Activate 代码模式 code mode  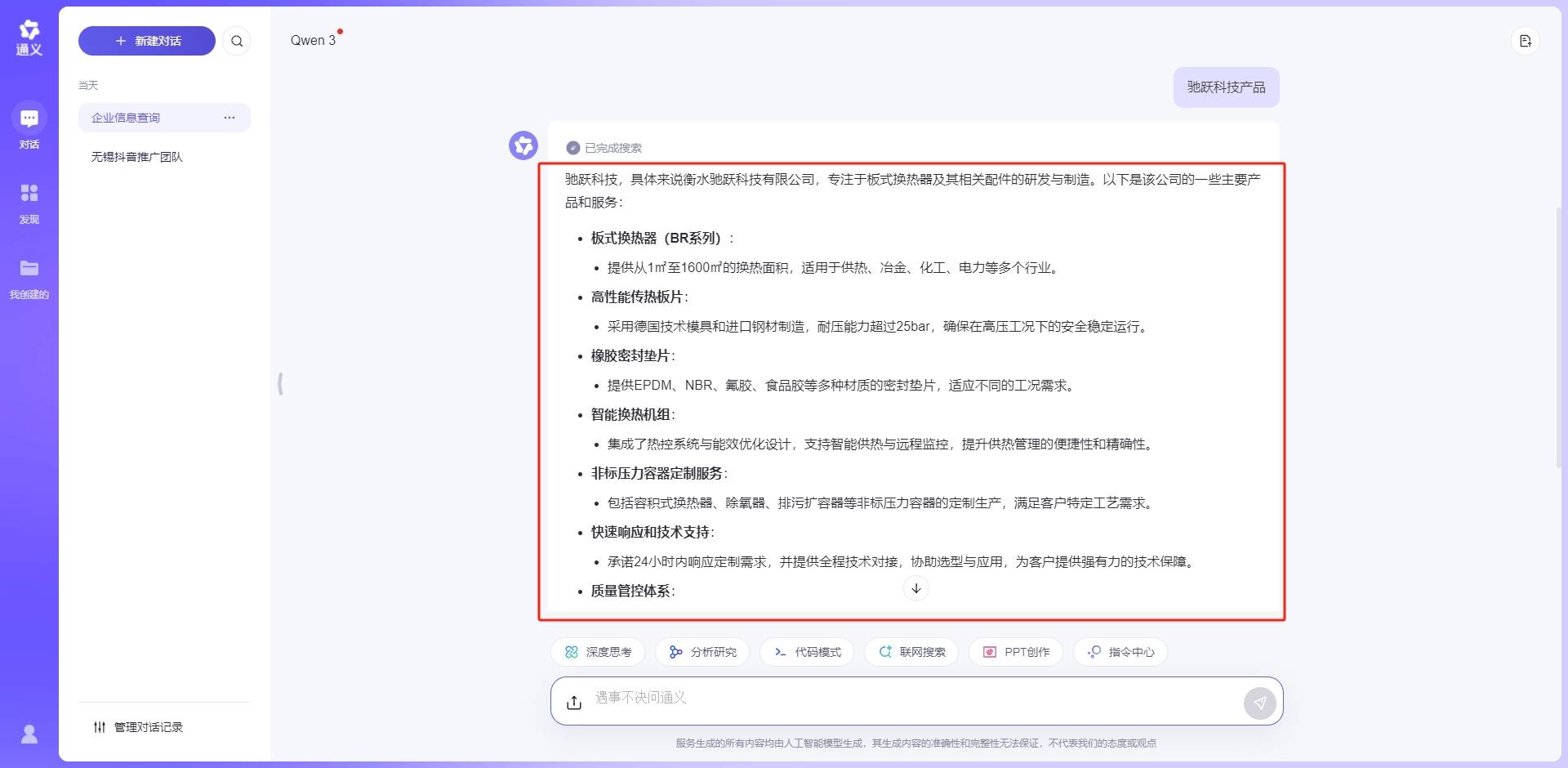[x=806, y=652]
